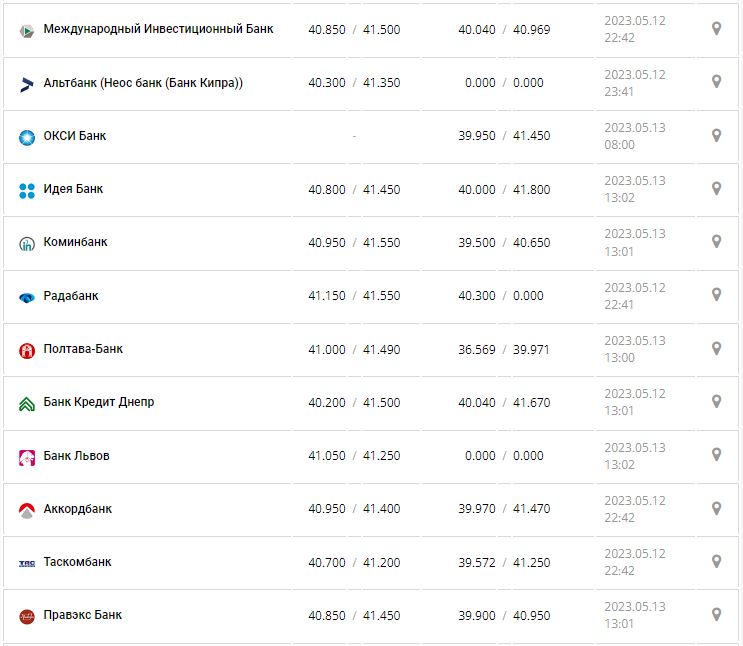This screenshot has width=743, height=646.
Task: Click map pin for Правэкс Банк
Action: tap(716, 614)
